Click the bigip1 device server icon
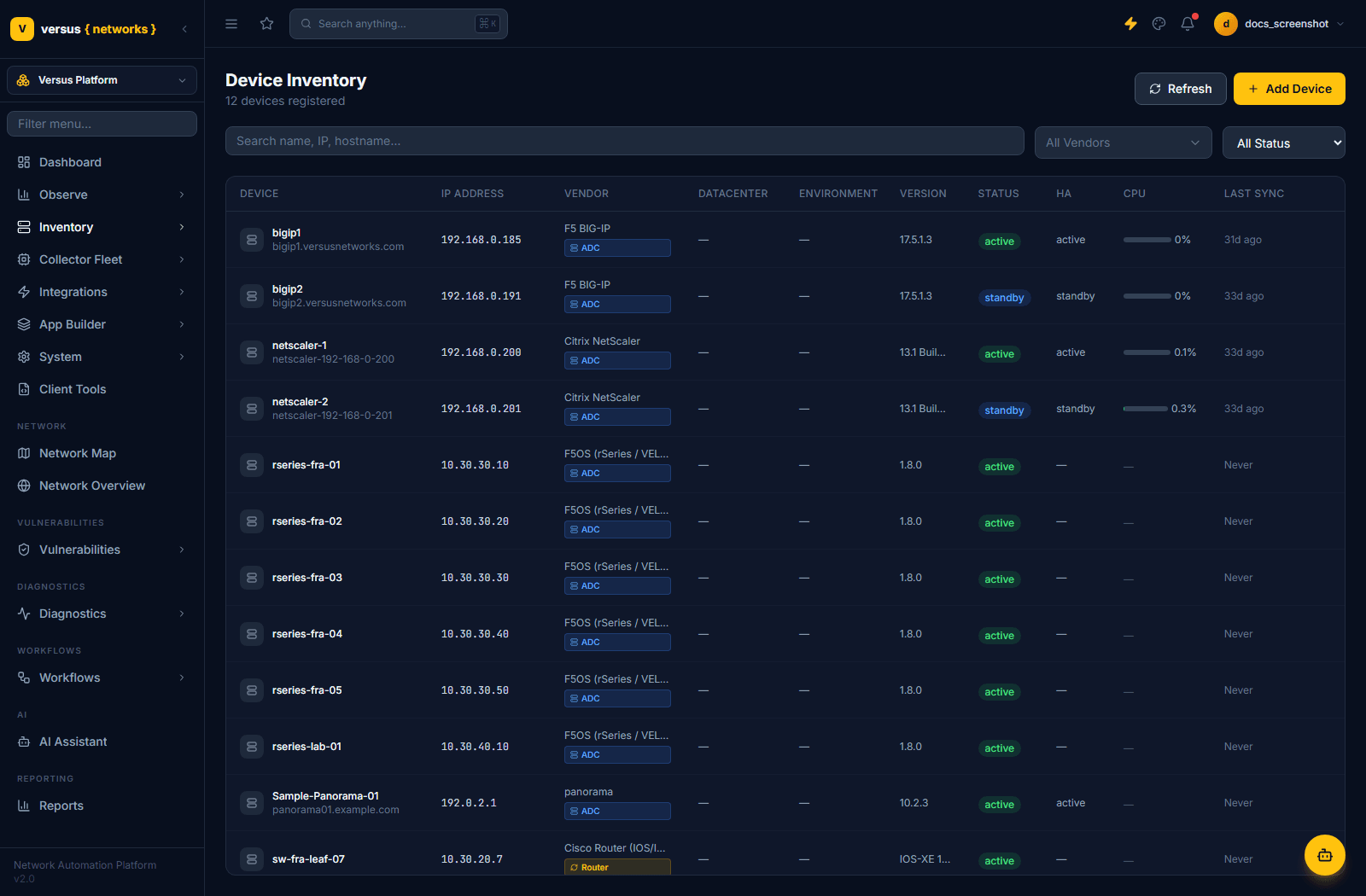Image resolution: width=1366 pixels, height=896 pixels. tap(252, 240)
